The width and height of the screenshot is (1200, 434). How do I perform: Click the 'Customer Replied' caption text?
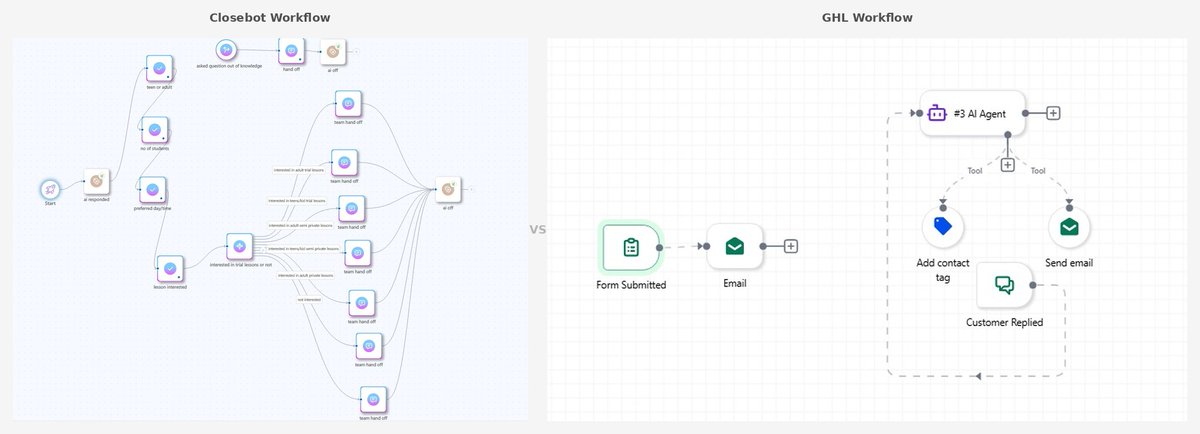(1004, 322)
